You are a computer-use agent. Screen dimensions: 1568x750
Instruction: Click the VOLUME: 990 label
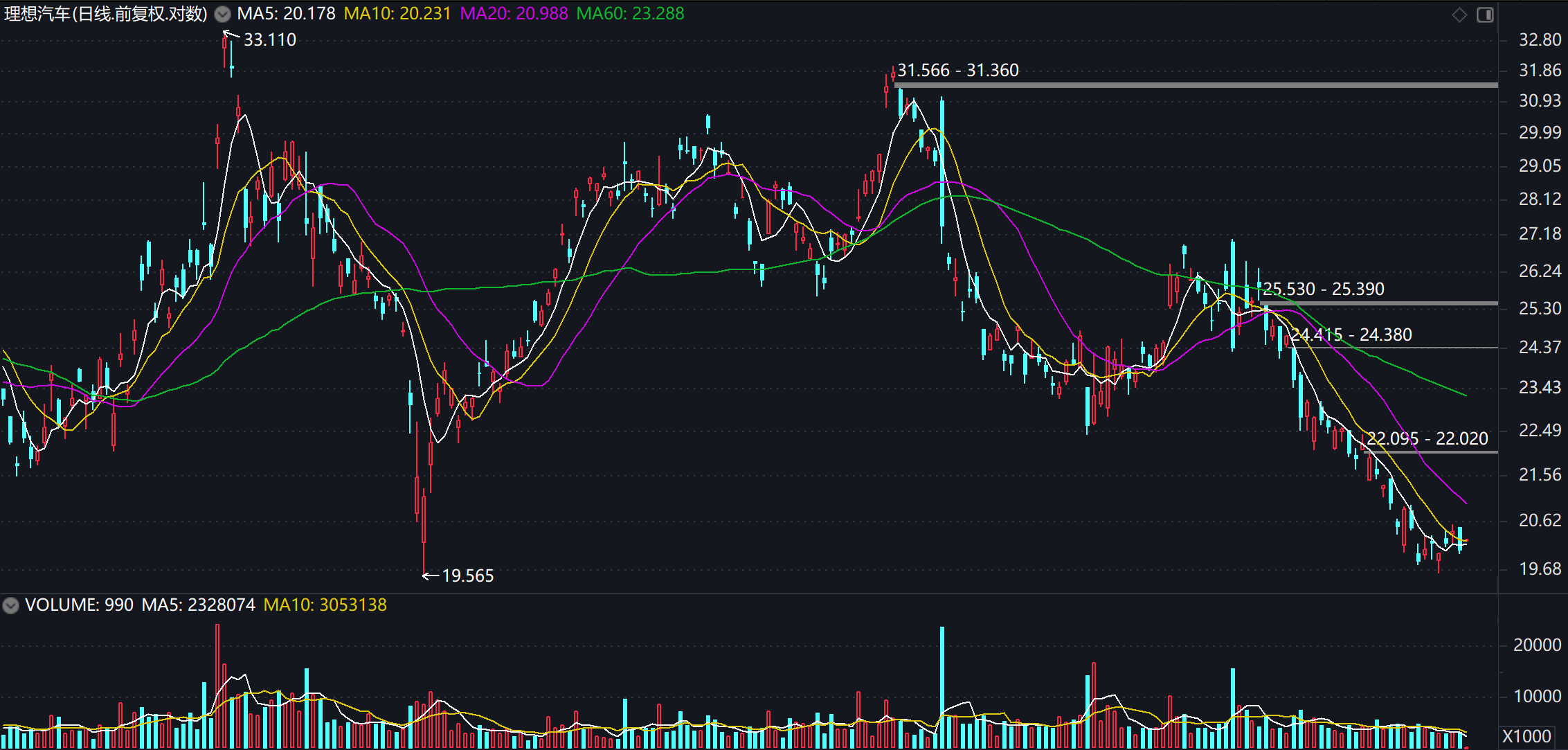79,605
